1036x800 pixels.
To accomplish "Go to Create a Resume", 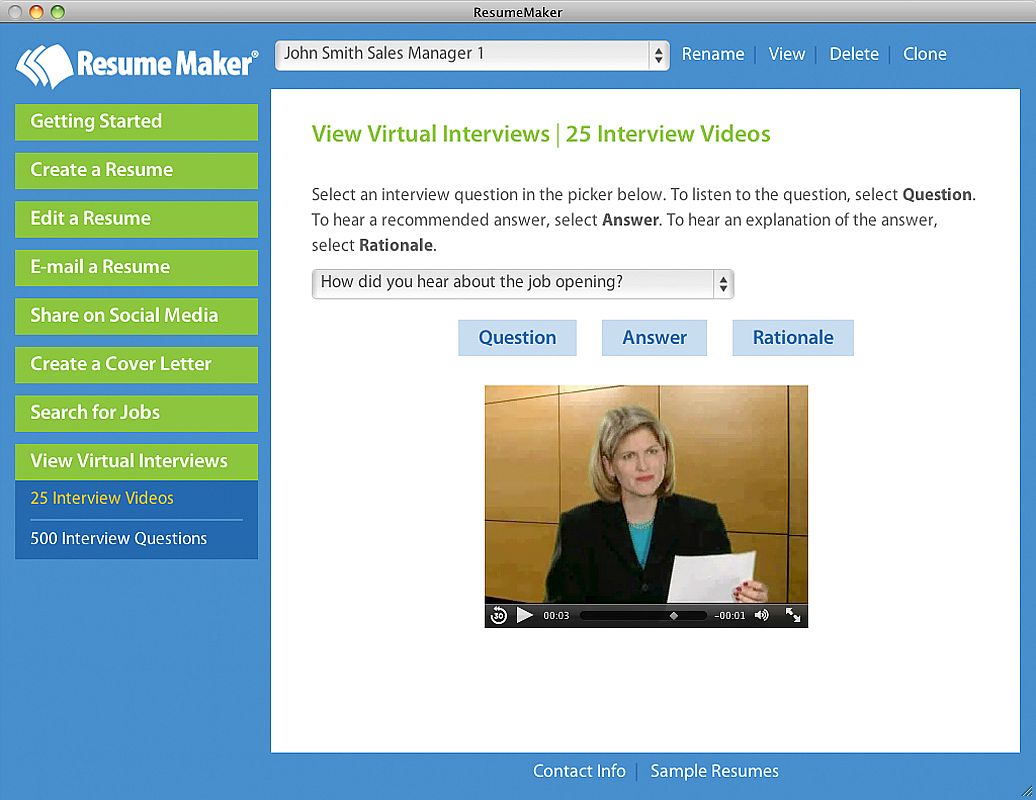I will click(x=137, y=170).
